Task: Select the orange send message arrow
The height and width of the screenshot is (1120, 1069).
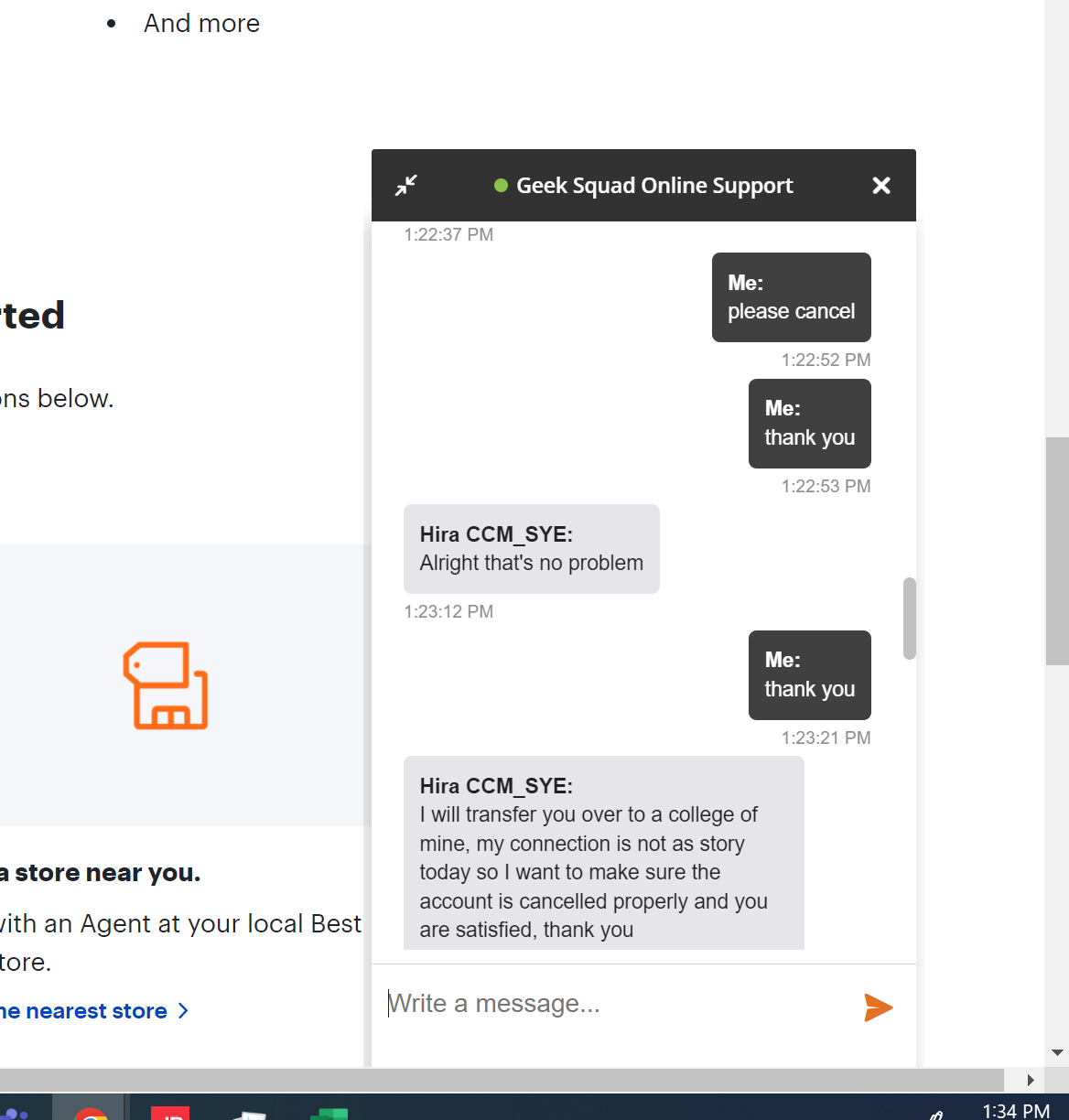Action: tap(879, 1007)
